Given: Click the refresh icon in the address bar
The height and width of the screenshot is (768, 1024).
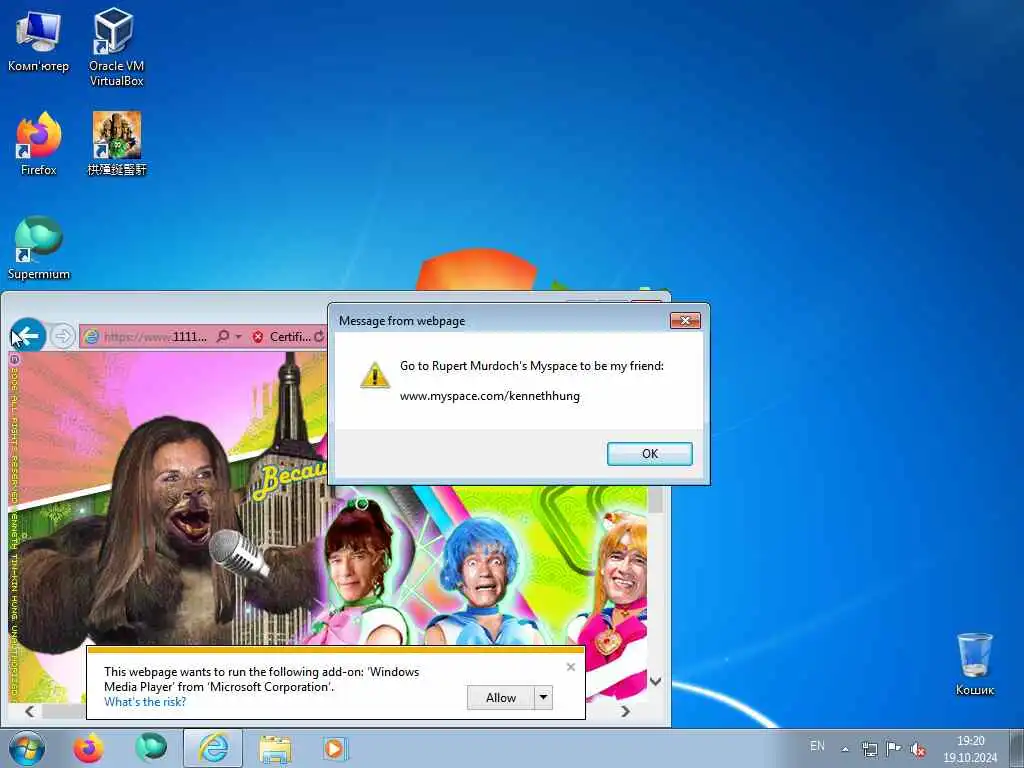Looking at the screenshot, I should (319, 336).
